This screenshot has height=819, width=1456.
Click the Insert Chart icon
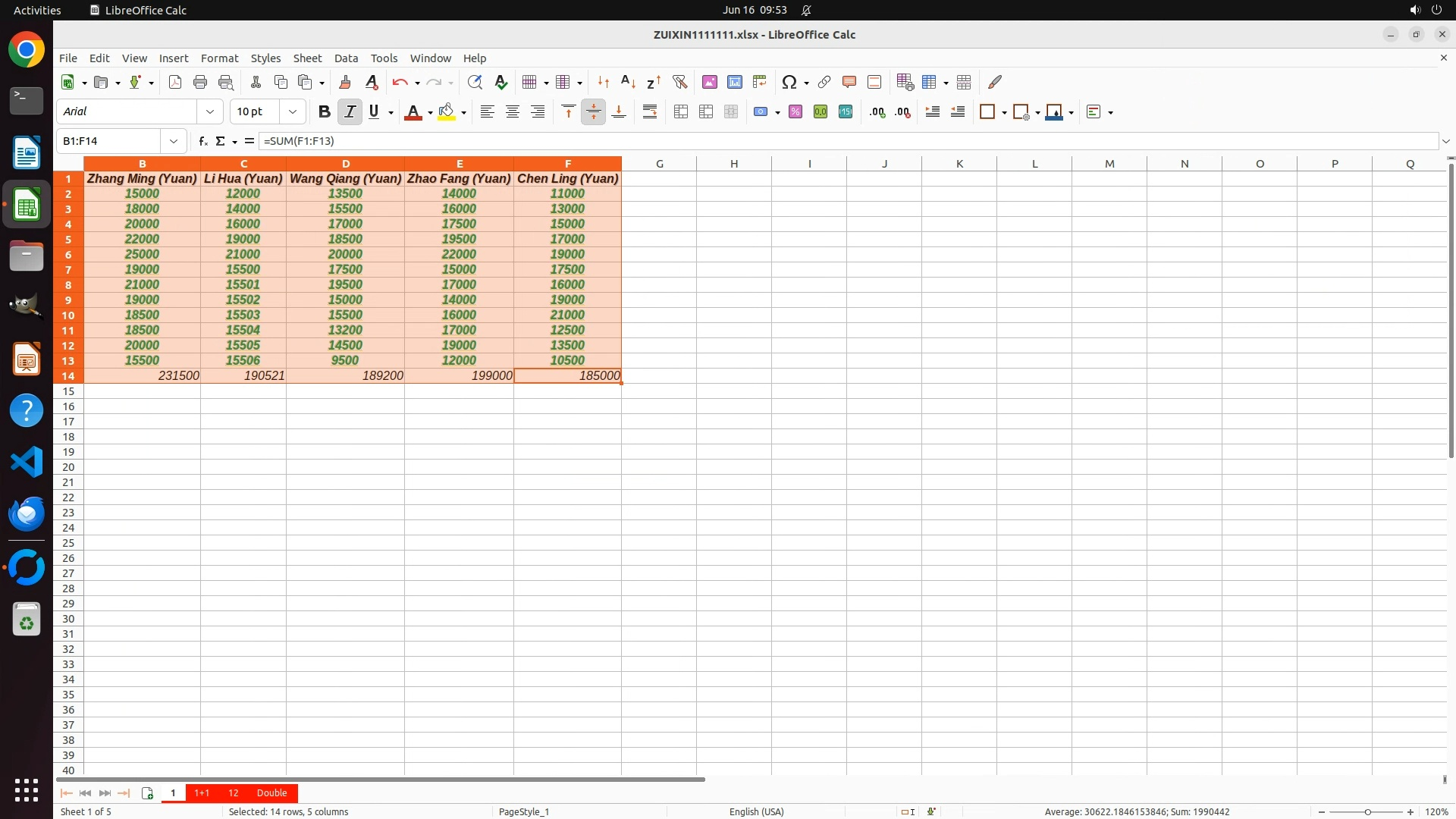coord(734,82)
